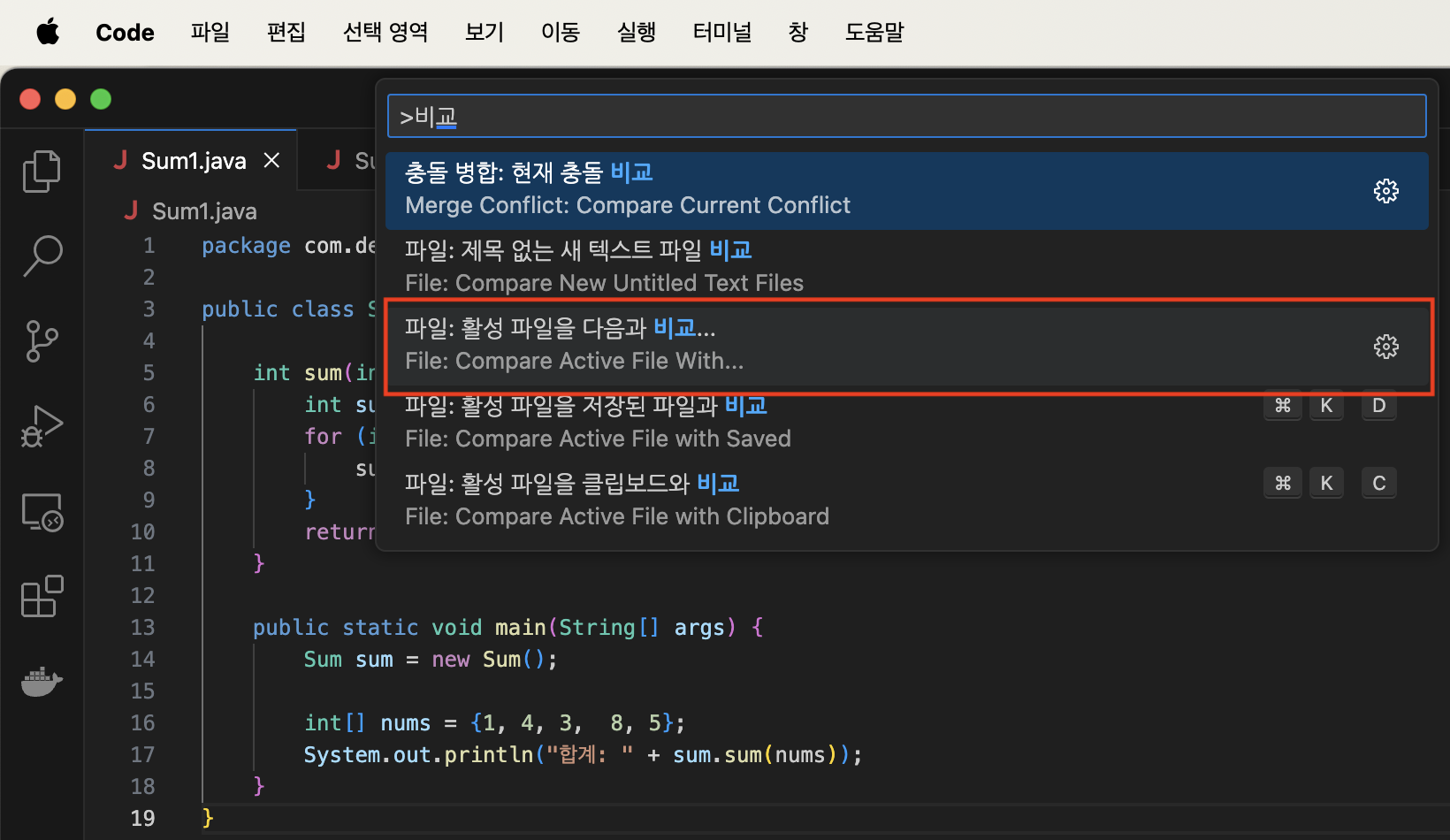The image size is (1450, 840).
Task: Open the Code application menu
Action: [125, 33]
